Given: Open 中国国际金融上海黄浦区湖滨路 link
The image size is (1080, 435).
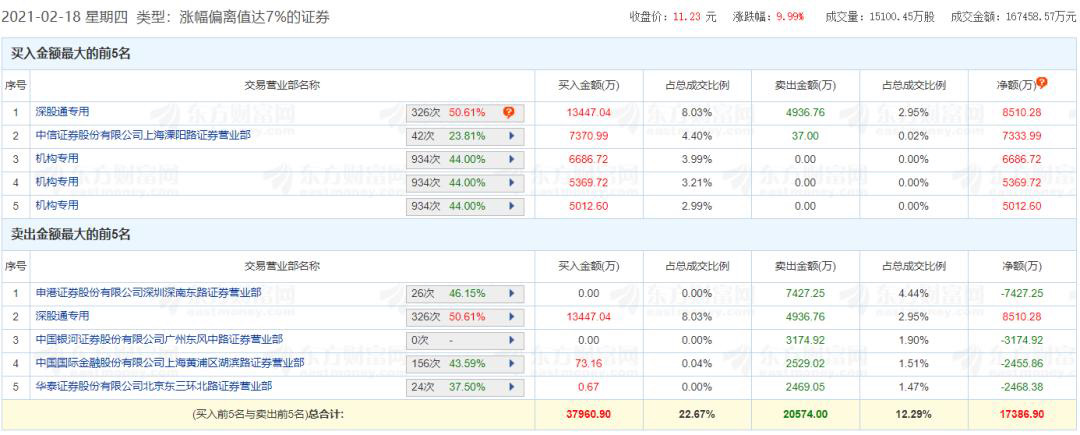Looking at the screenshot, I should 169,363.
